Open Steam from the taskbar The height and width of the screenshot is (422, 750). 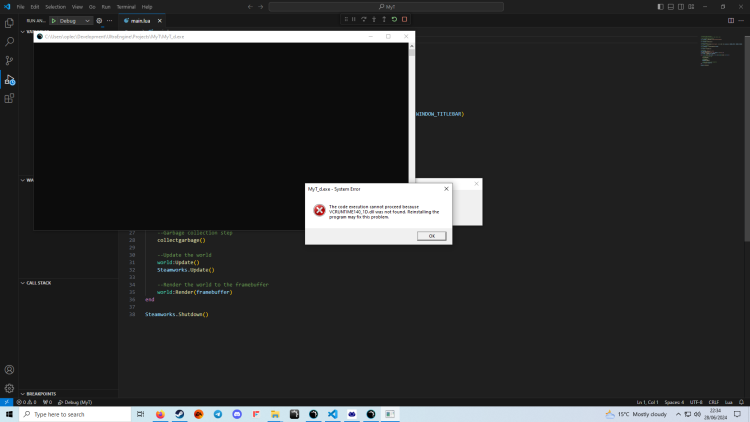coord(179,414)
